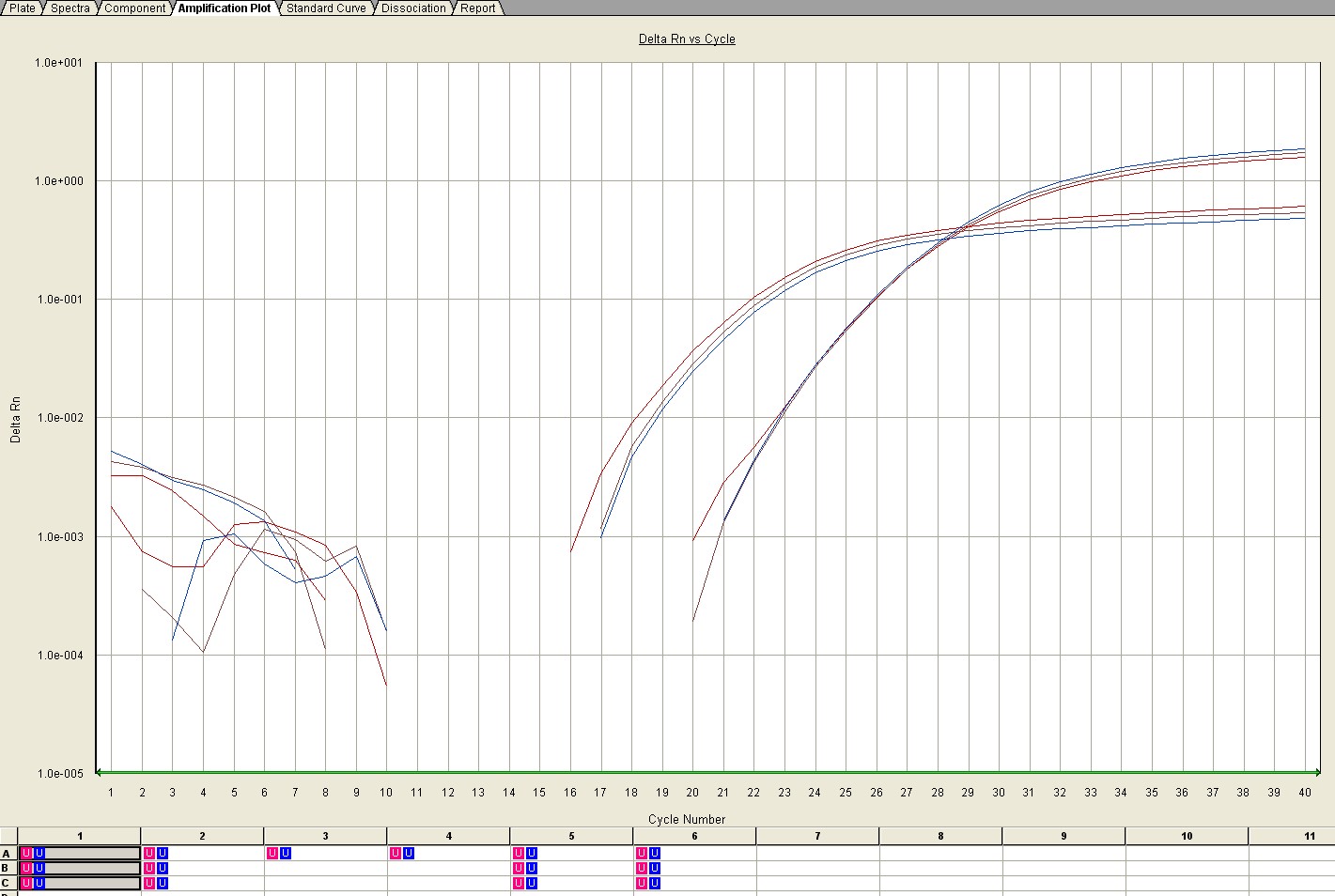Open the Standard Curve tab
Viewport: 1335px width, 896px height.
[x=326, y=8]
